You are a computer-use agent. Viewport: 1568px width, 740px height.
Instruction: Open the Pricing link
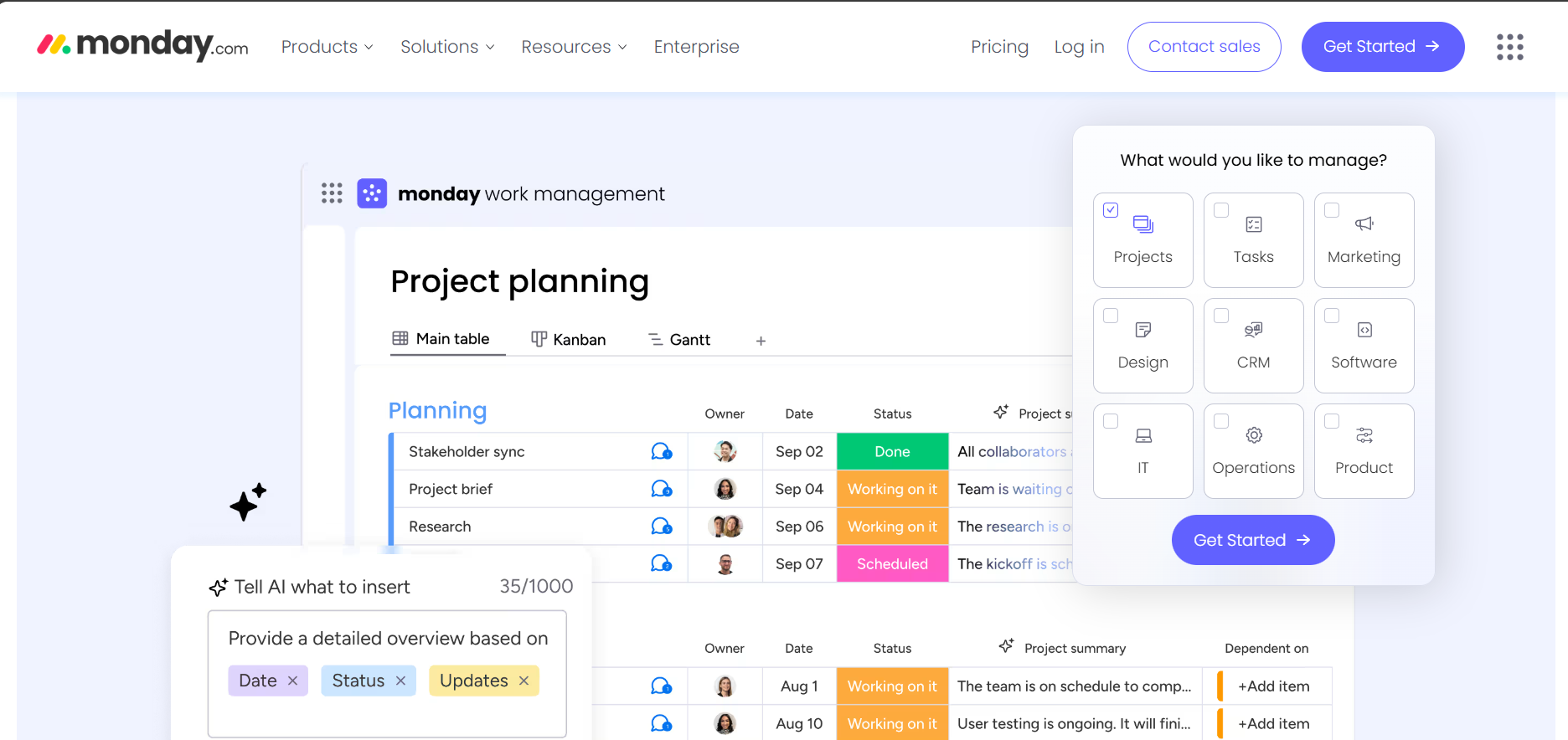[999, 47]
